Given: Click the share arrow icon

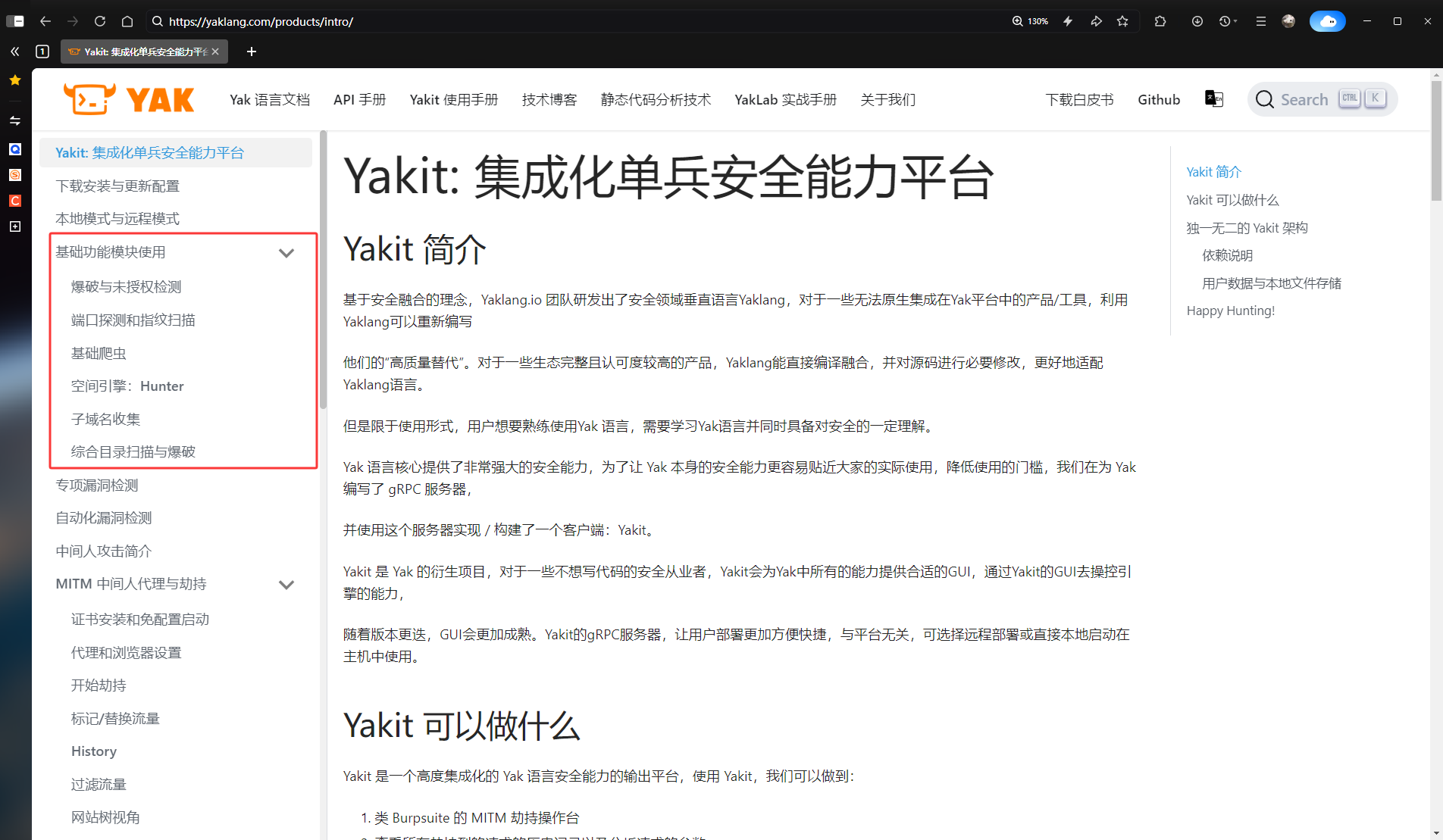Looking at the screenshot, I should pyautogui.click(x=1096, y=21).
